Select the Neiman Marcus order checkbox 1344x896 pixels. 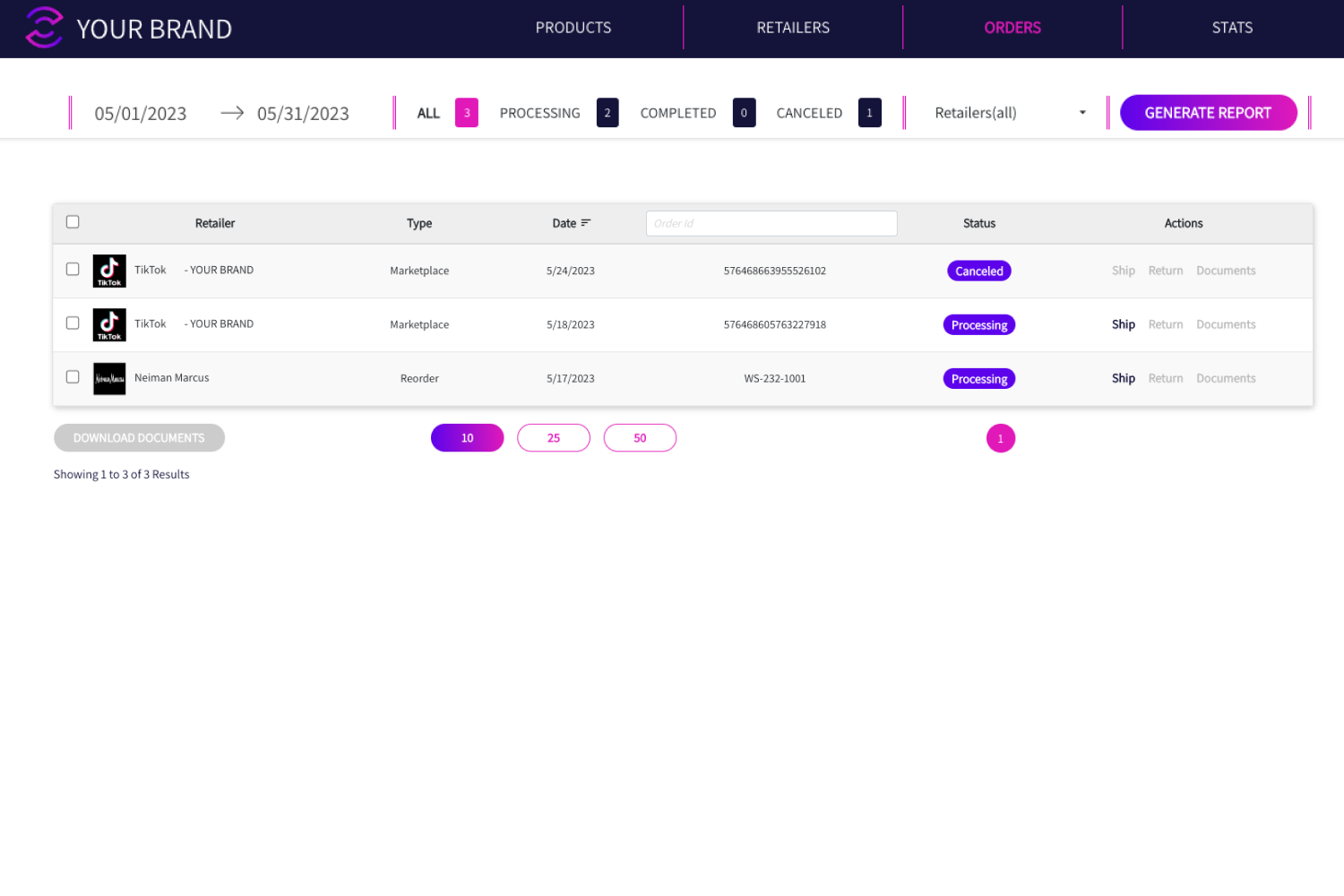(73, 377)
